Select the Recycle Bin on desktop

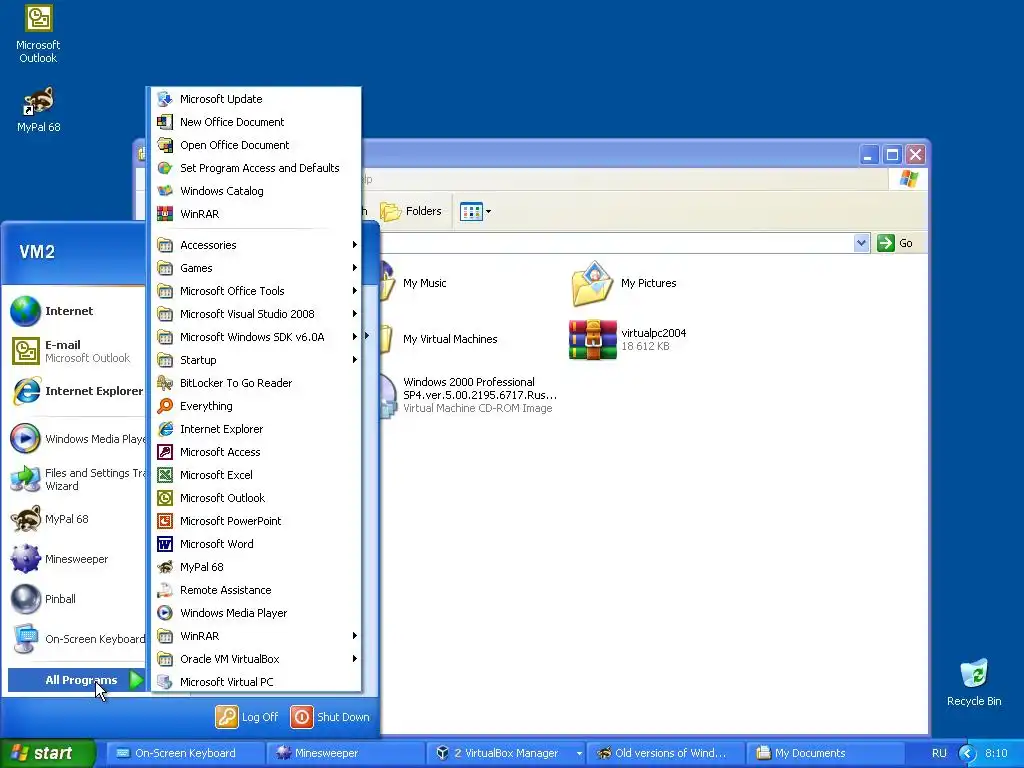974,682
